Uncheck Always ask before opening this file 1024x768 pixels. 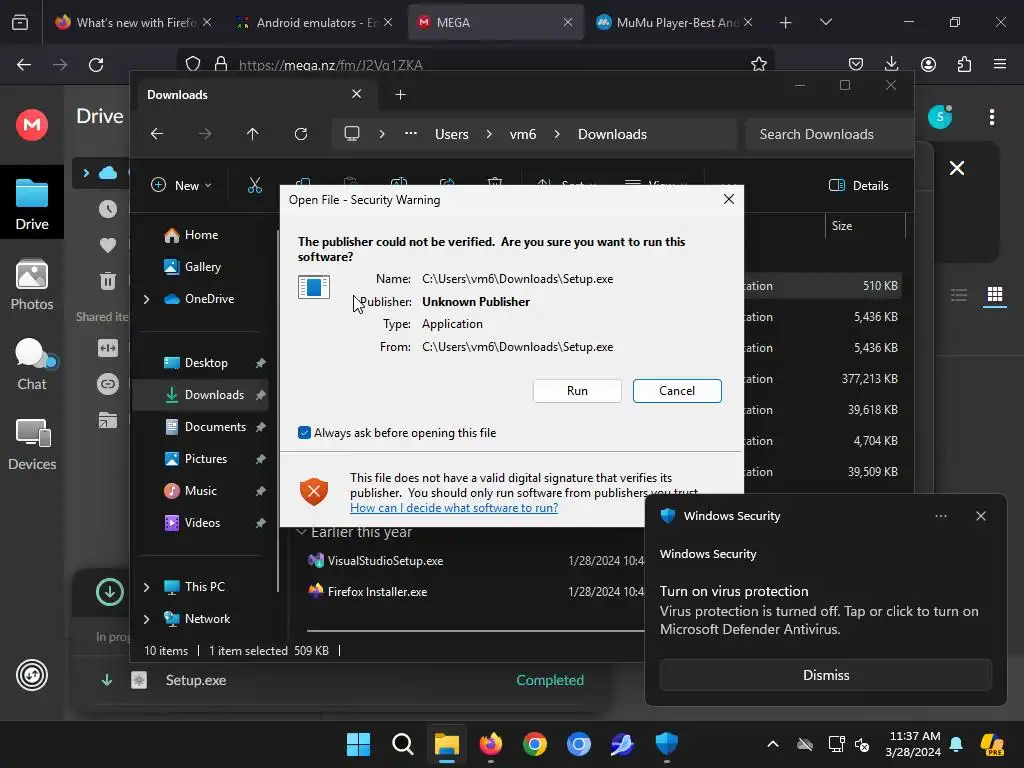(x=304, y=432)
